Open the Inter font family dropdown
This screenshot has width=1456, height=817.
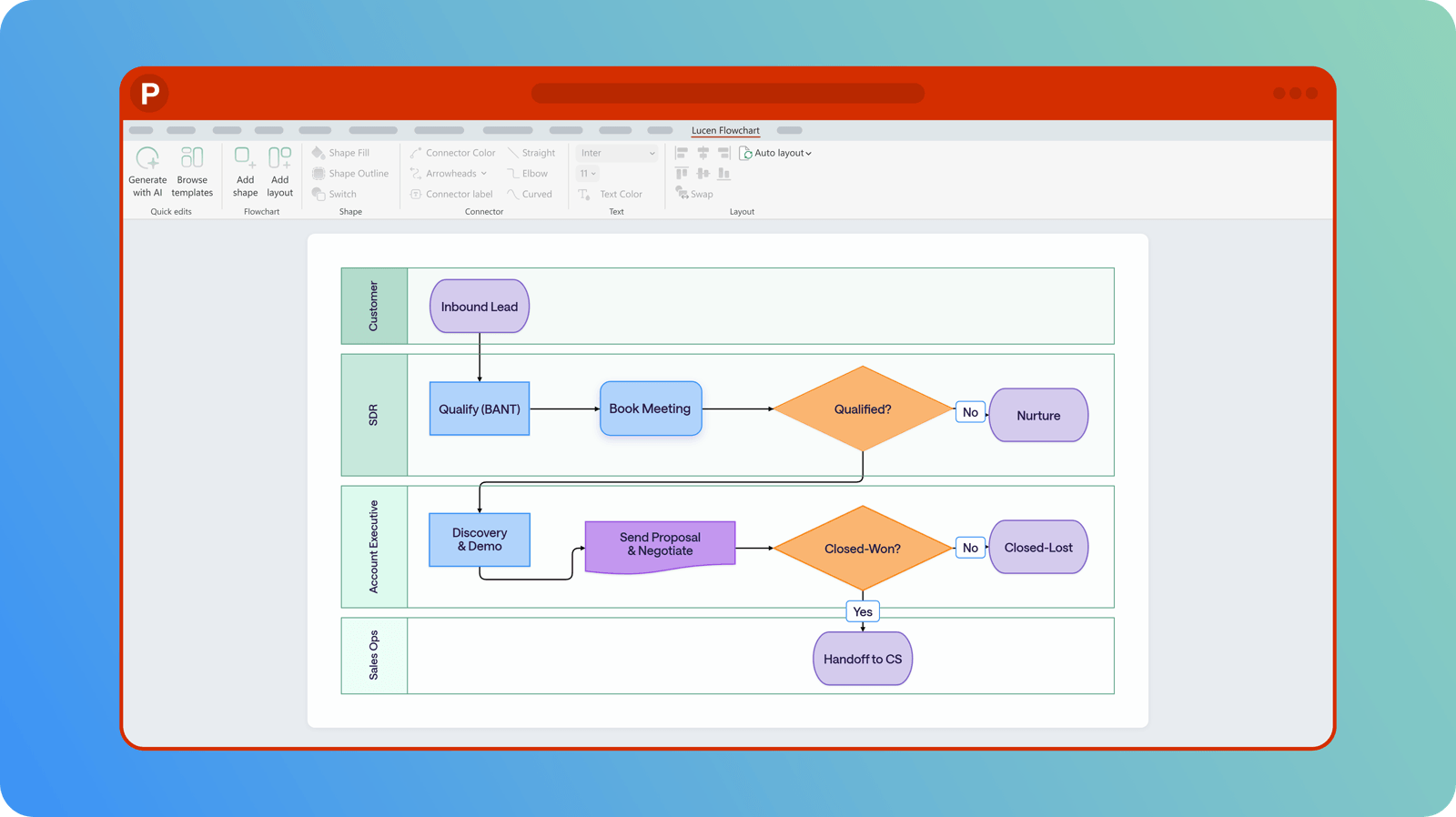click(x=617, y=153)
